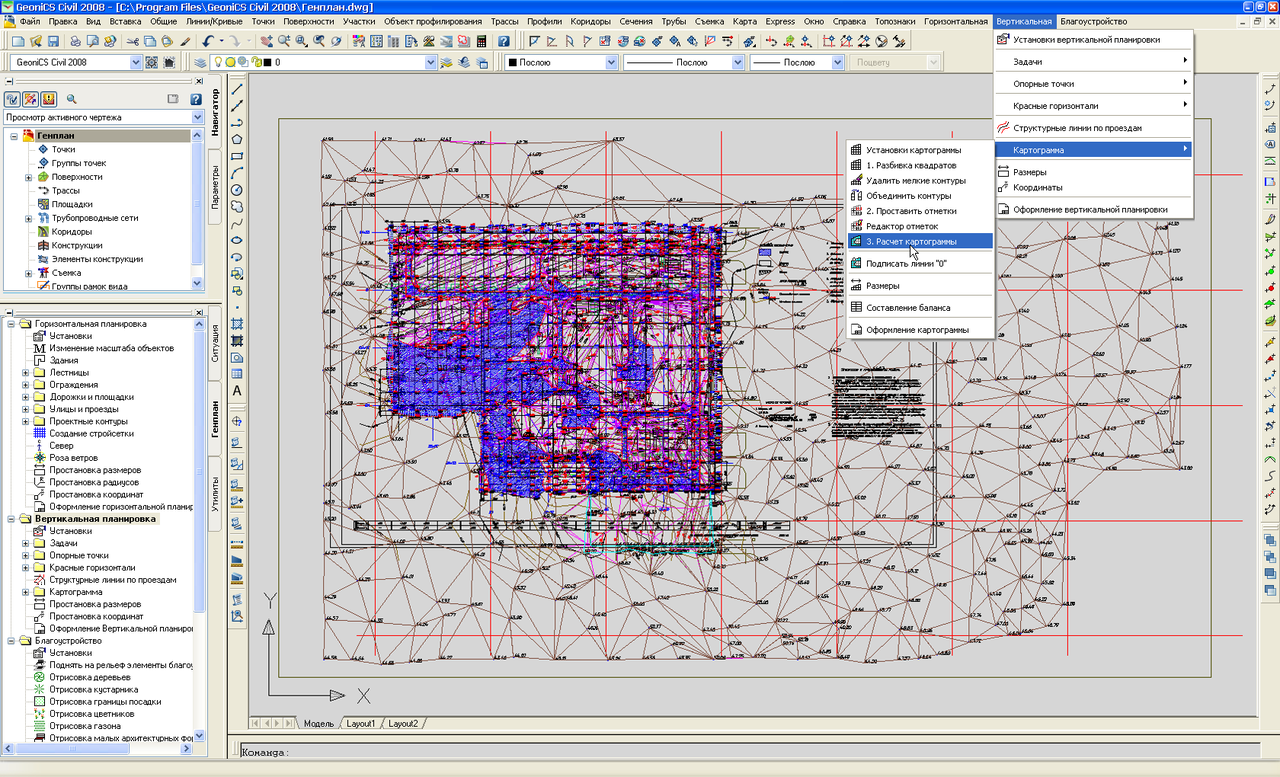Toggle second view-mode button in Navigator panel
Screen dimensions: 1280x777
31,99
